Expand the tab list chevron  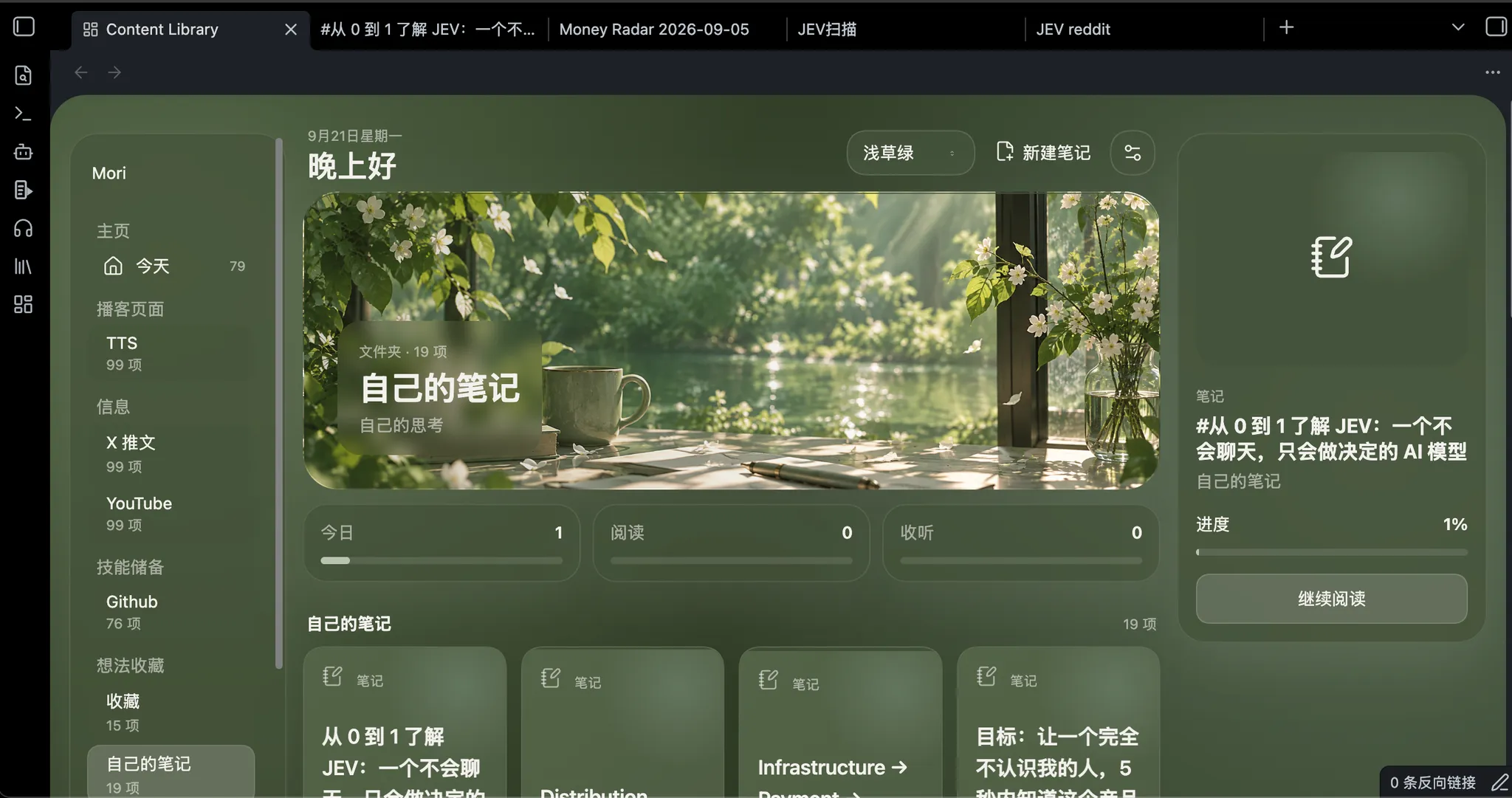[x=1458, y=27]
